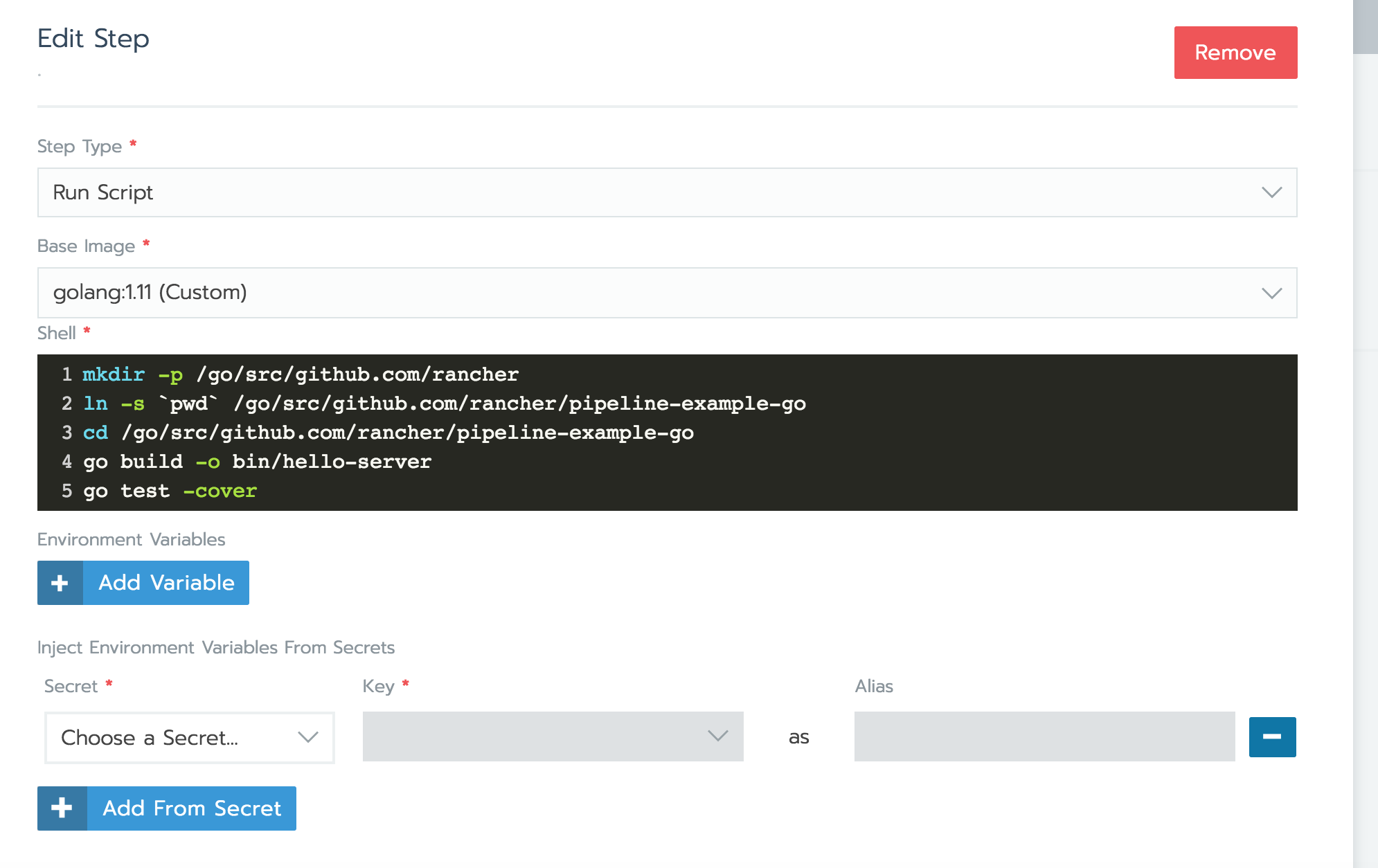Open the Choose a Secret dropdown
1378x868 pixels.
(189, 737)
